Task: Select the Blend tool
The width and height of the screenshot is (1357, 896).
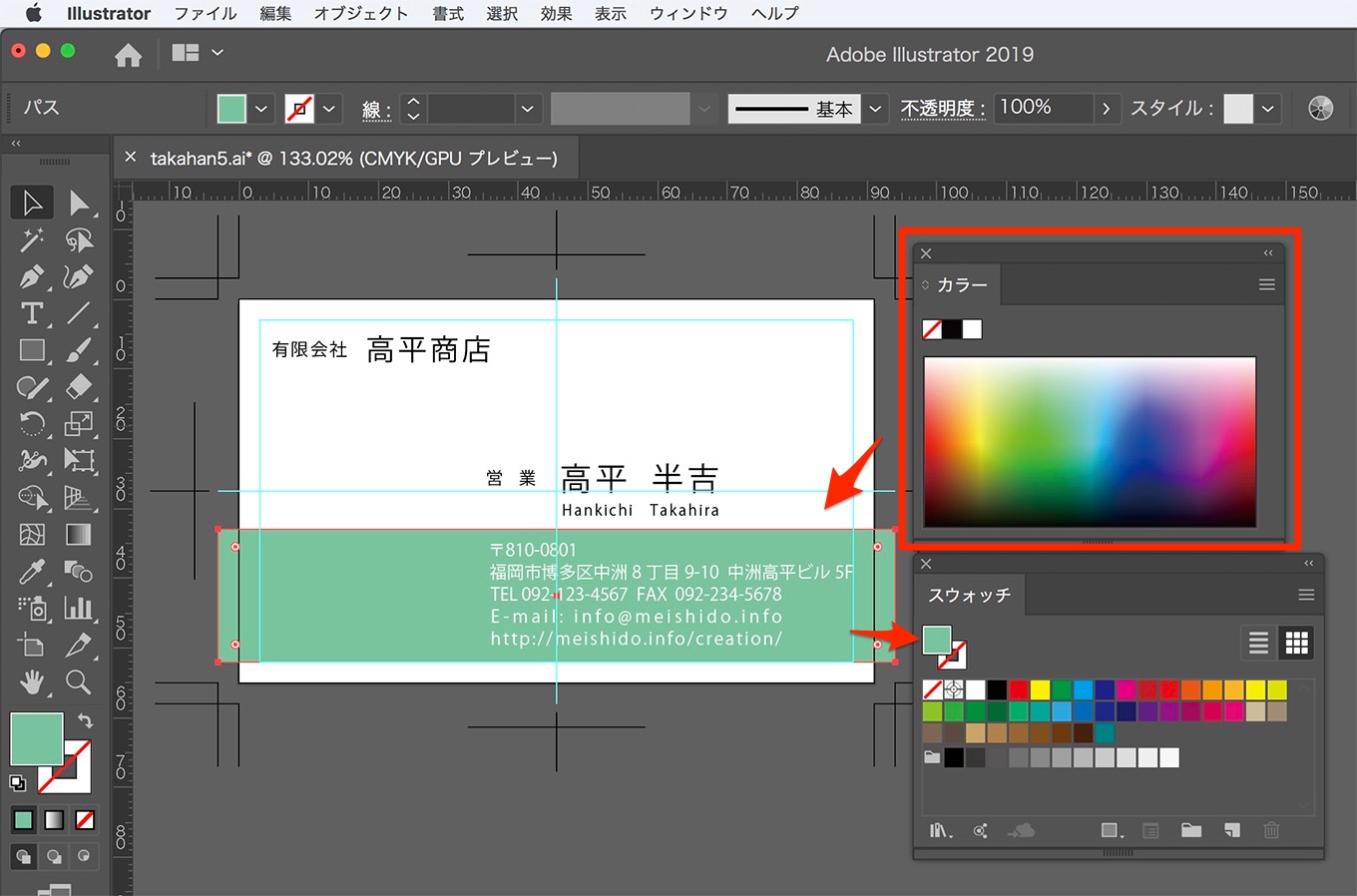Action: [x=79, y=572]
